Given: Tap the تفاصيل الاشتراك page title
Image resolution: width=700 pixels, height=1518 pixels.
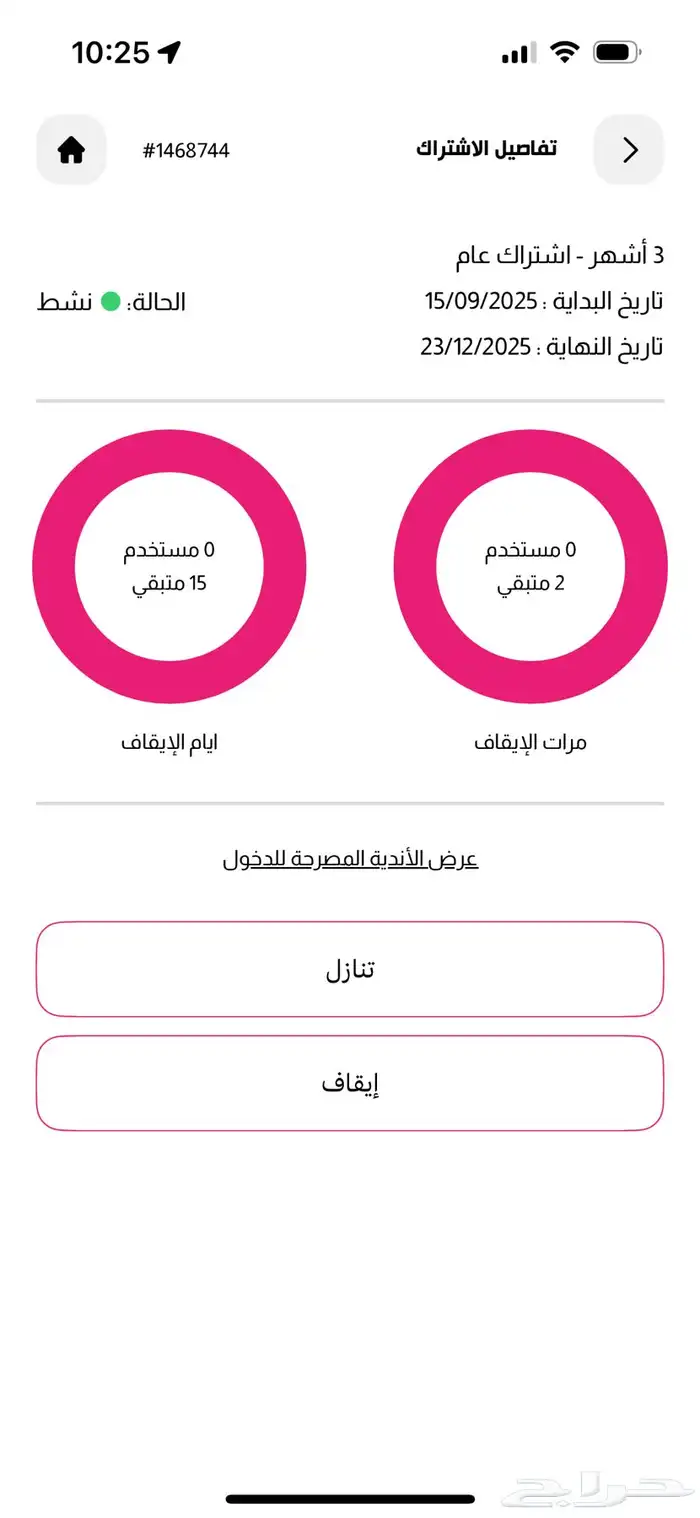Looking at the screenshot, I should tap(486, 149).
